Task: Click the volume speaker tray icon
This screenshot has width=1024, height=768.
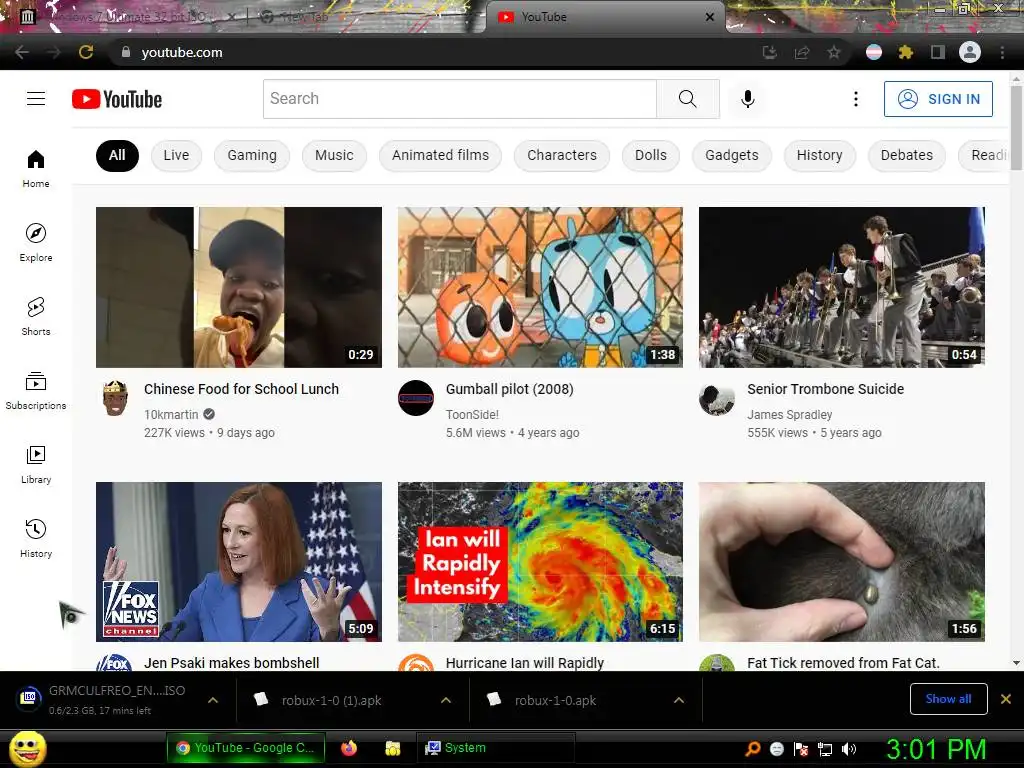Action: pos(848,749)
